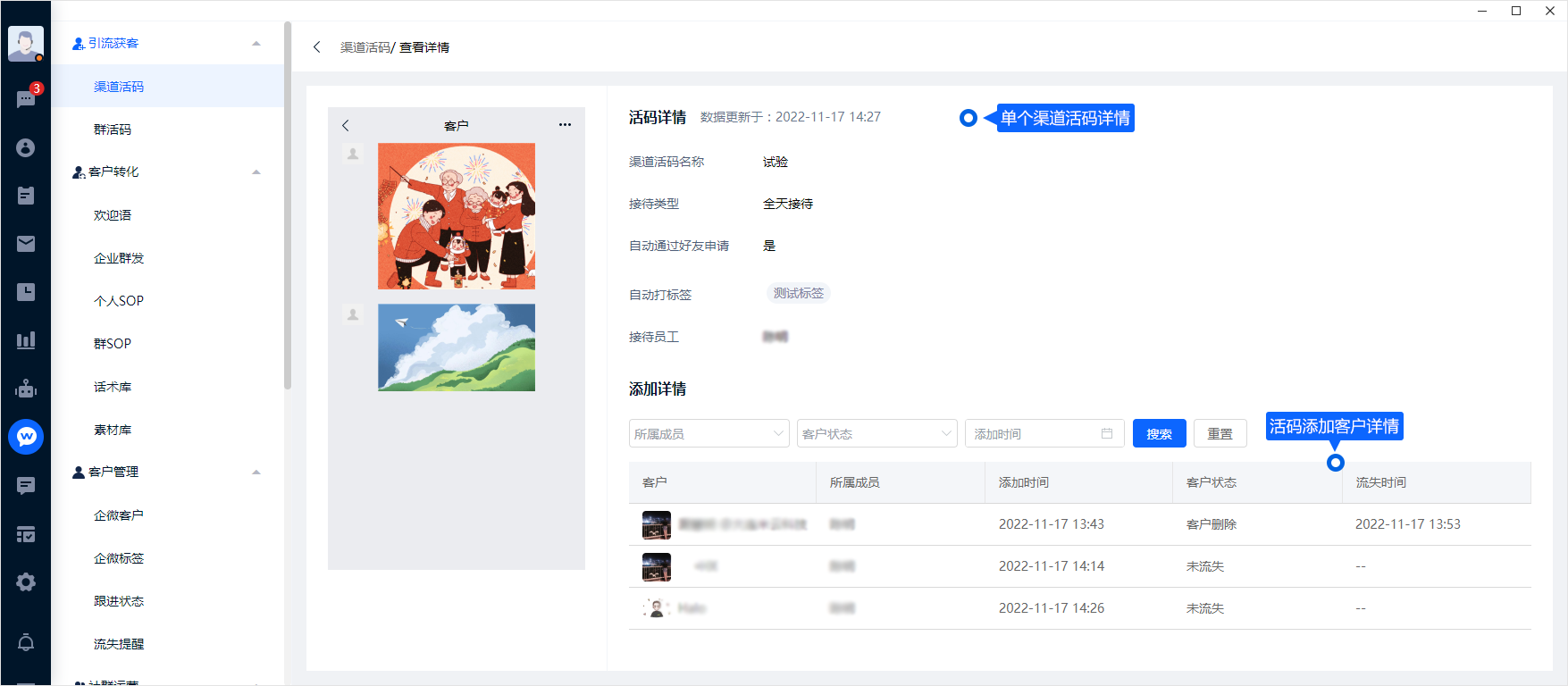Go back using arrow beside 渠道活码 breadcrumb
The width and height of the screenshot is (1568, 686).
click(317, 47)
